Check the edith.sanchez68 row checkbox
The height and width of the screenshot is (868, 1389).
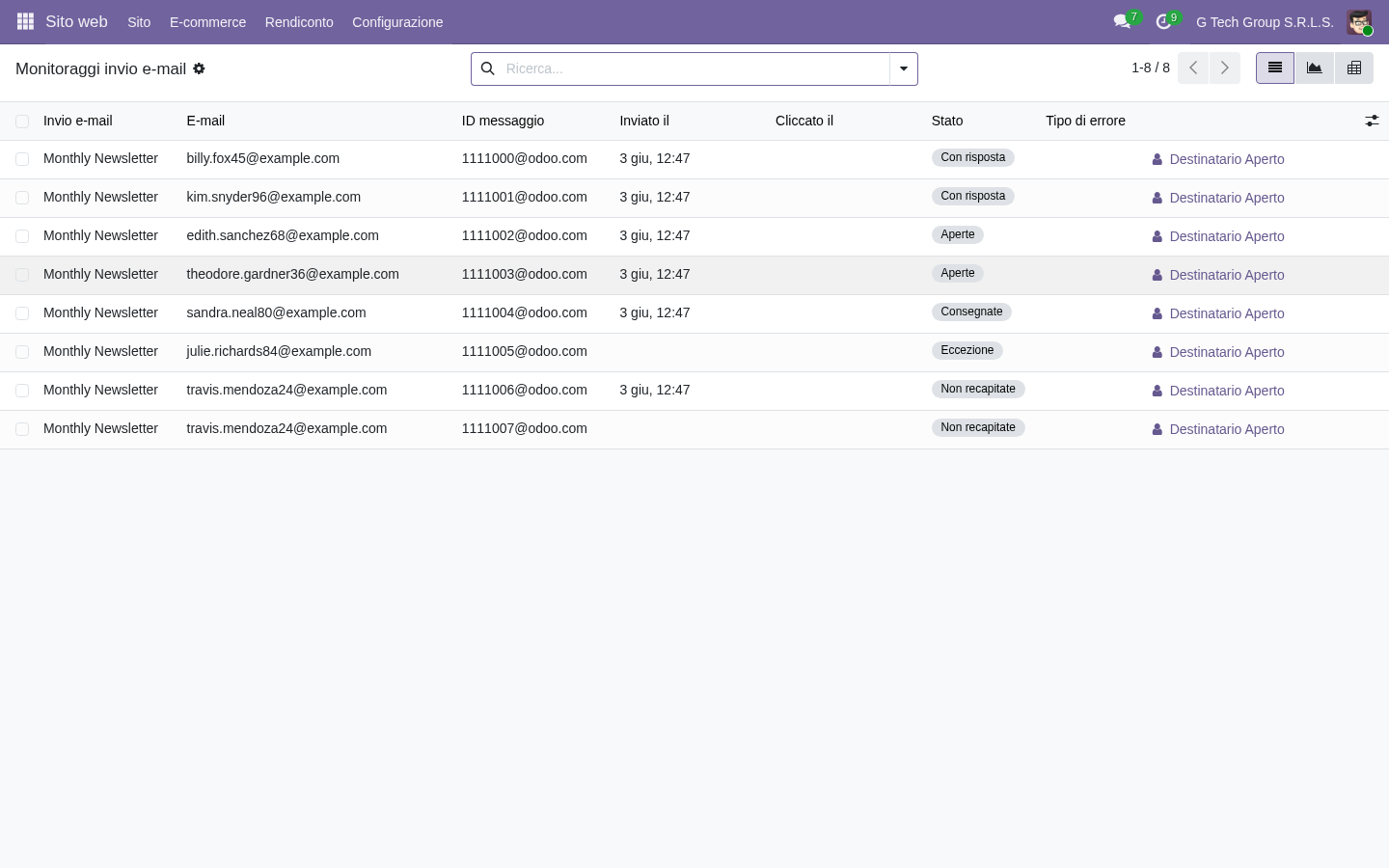click(22, 236)
